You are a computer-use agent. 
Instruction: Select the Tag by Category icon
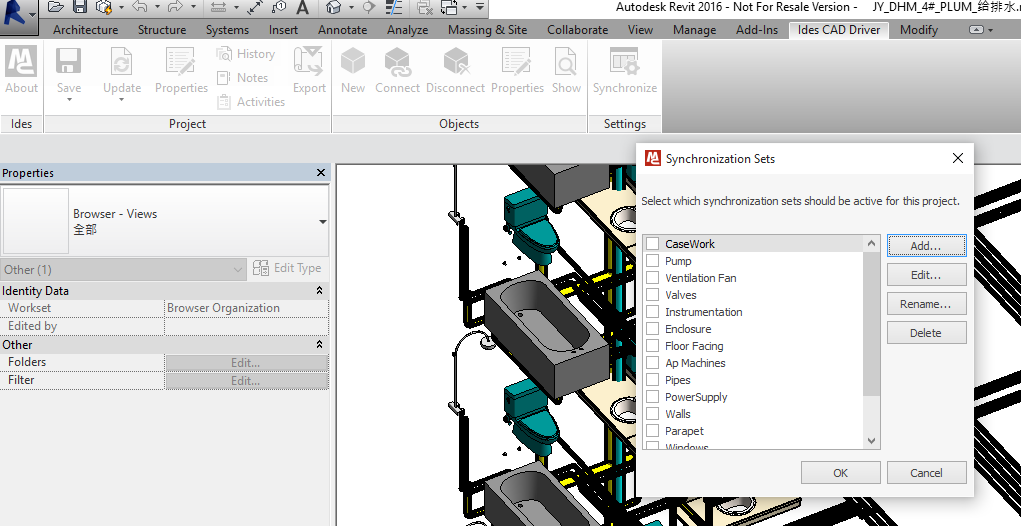279,7
